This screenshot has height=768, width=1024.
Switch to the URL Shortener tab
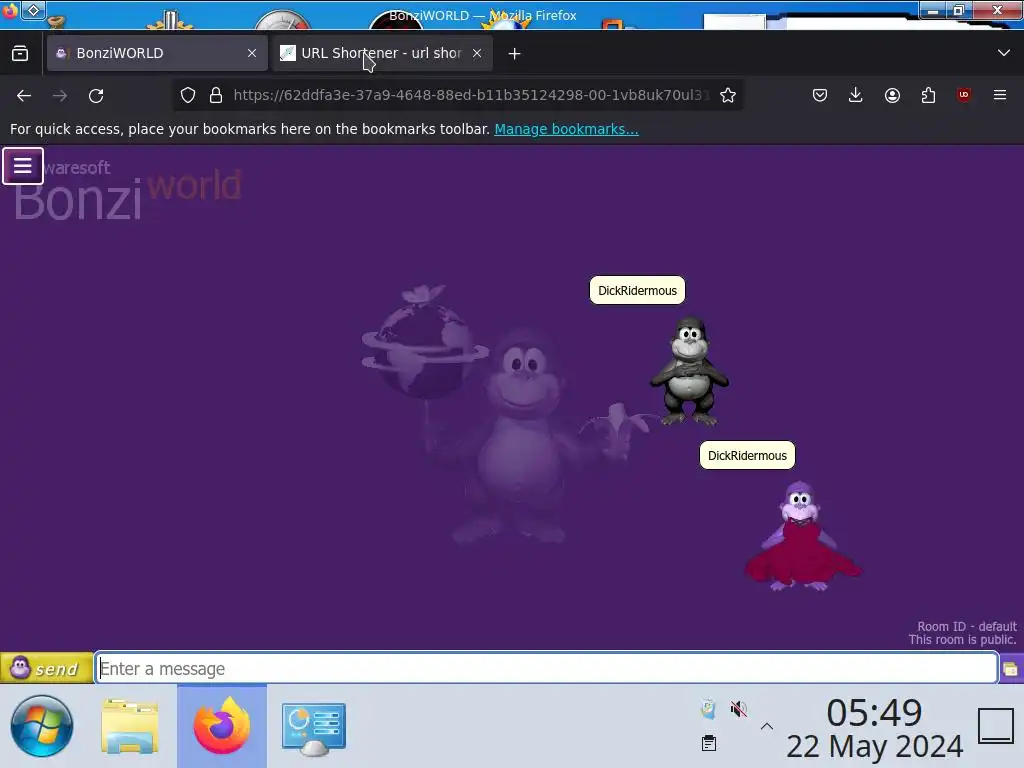[x=382, y=53]
